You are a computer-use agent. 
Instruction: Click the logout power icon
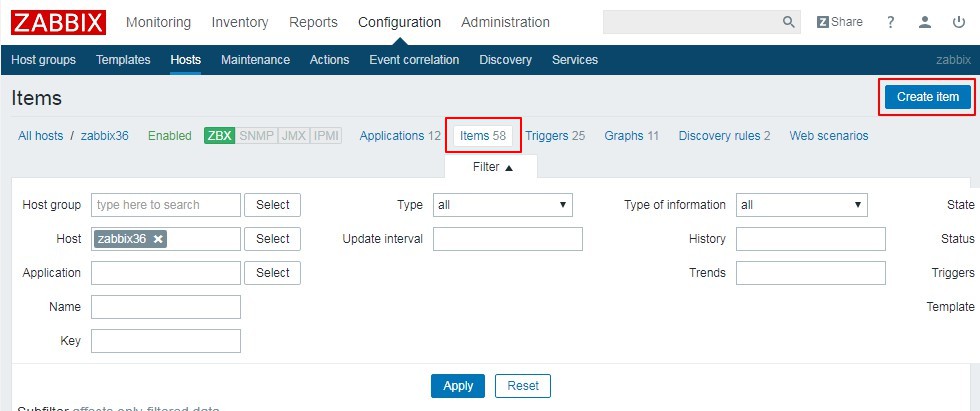point(959,22)
